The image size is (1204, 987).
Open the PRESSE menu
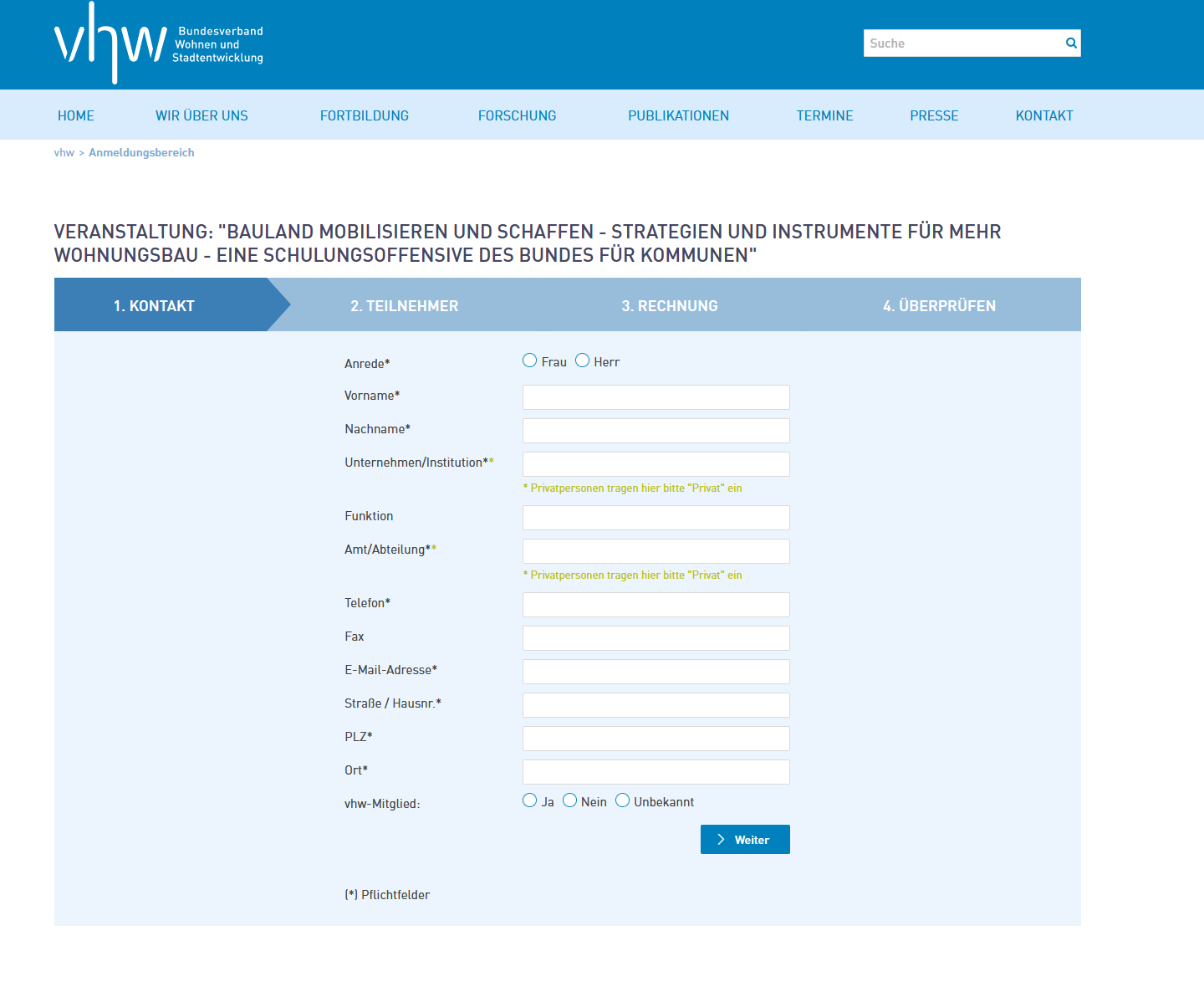pos(934,115)
